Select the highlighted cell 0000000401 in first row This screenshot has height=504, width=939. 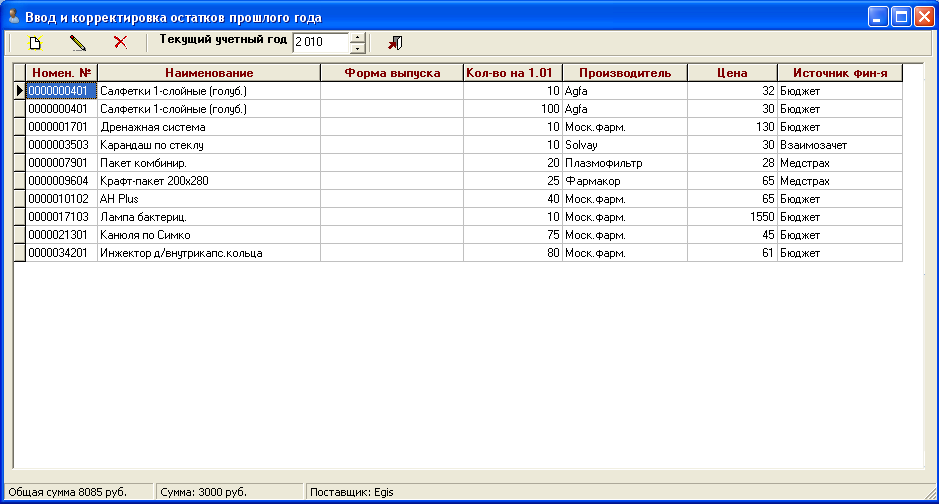tap(62, 91)
